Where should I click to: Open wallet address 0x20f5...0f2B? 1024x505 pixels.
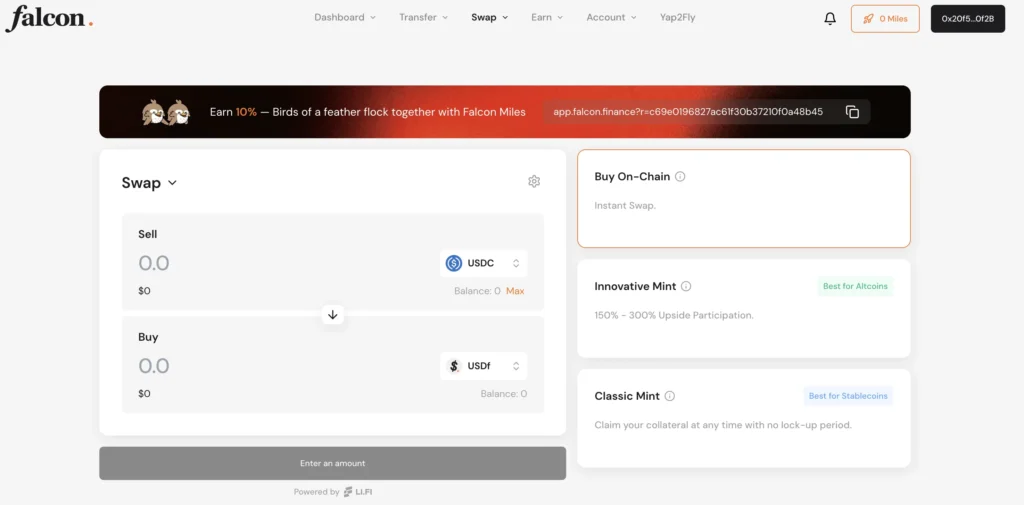pyautogui.click(x=968, y=19)
